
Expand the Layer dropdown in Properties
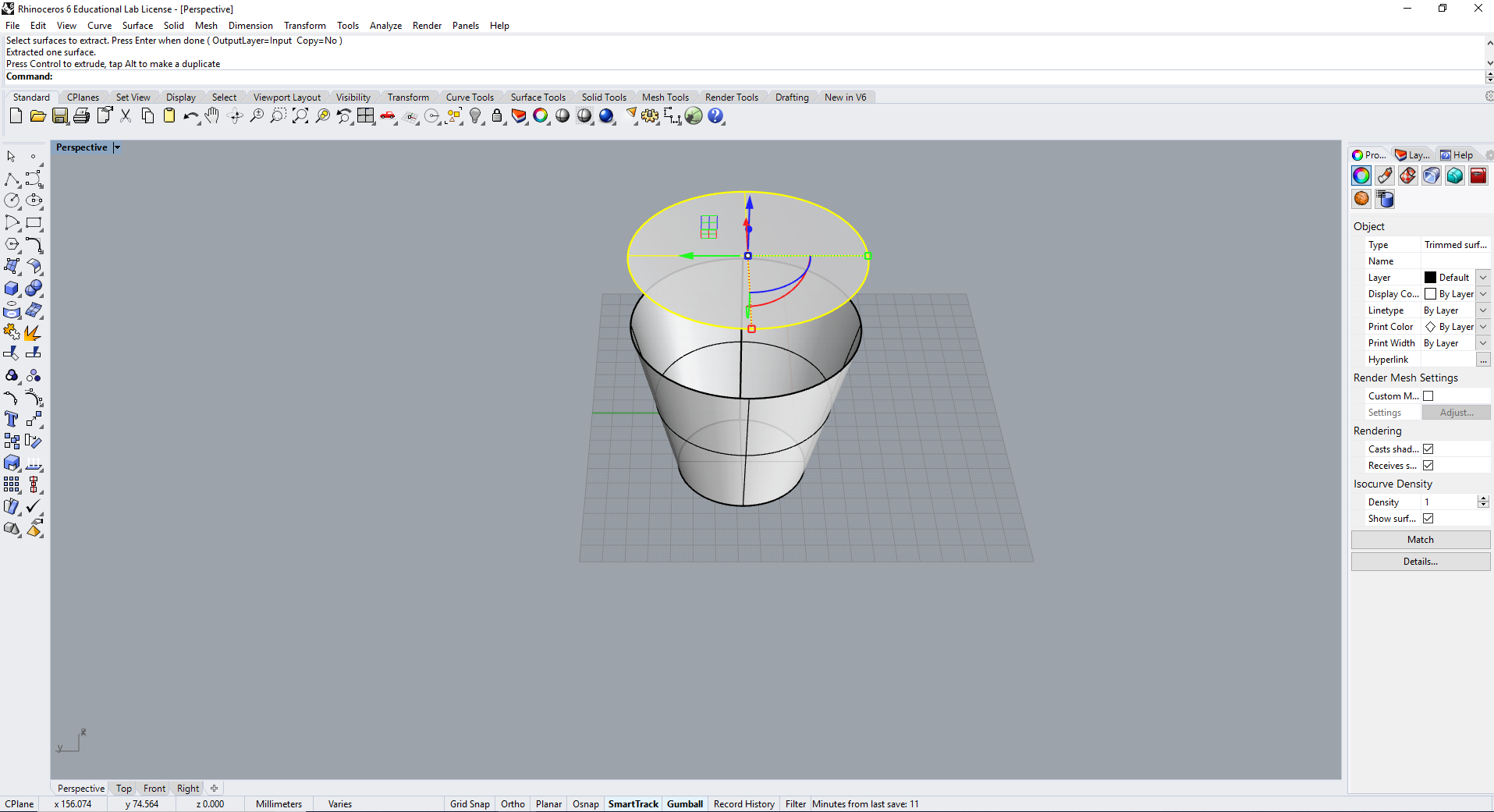pos(1483,278)
